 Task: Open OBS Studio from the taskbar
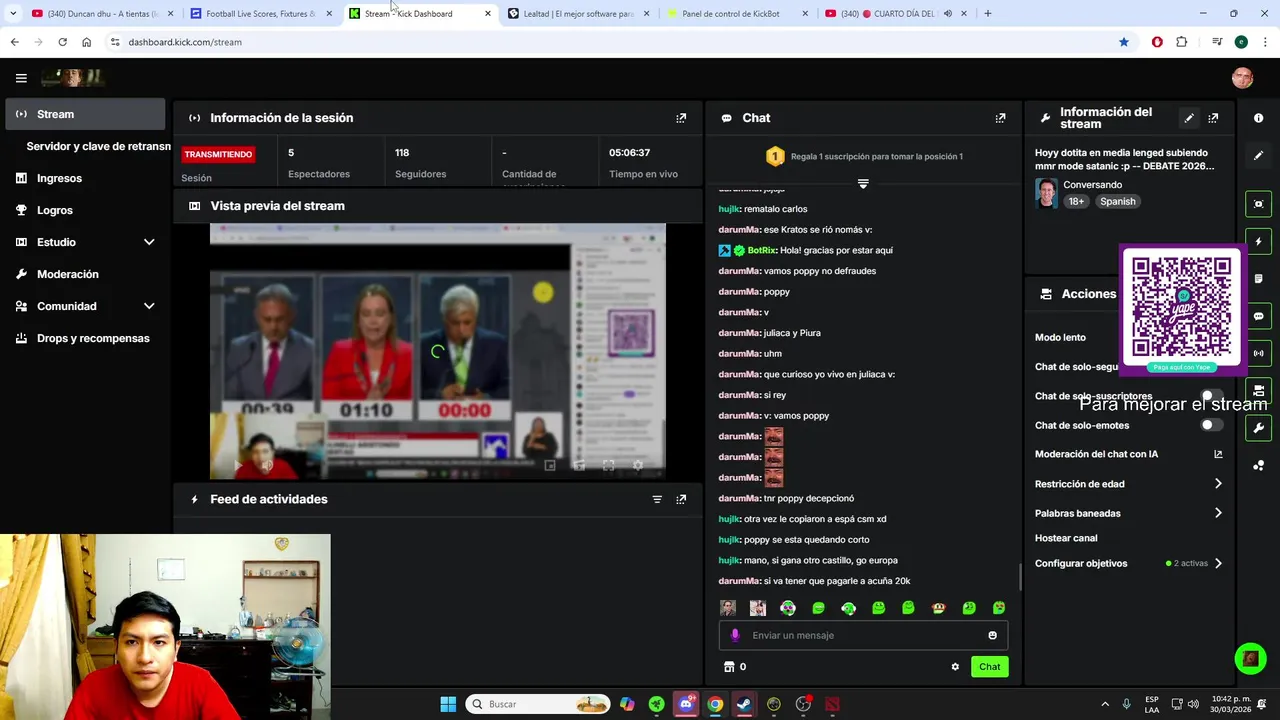[x=803, y=704]
